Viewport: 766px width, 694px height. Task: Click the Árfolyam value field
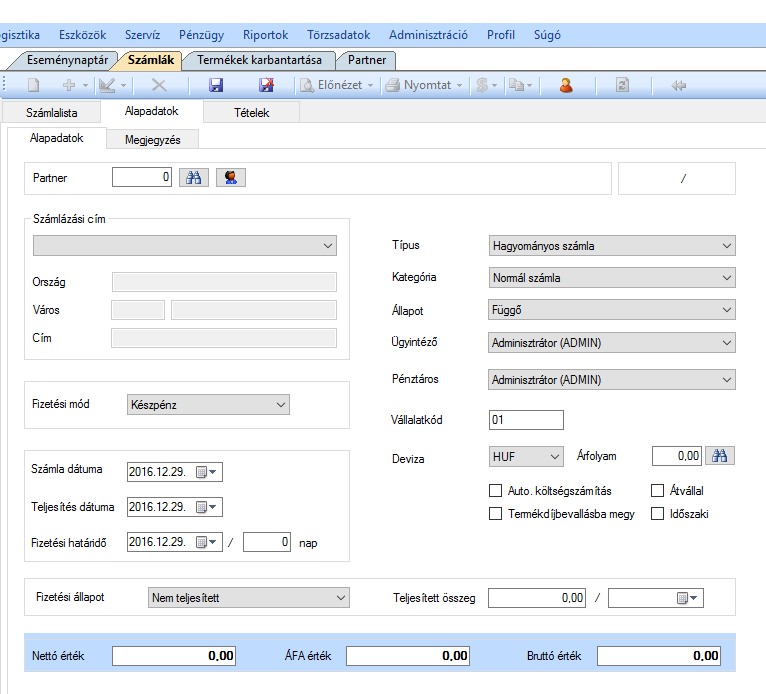pyautogui.click(x=677, y=456)
